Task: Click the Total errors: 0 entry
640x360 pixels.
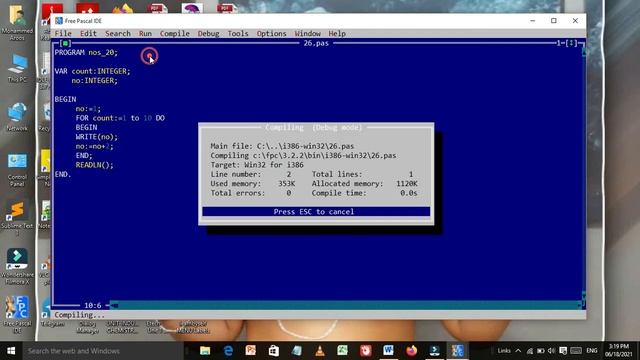Action: click(251, 193)
